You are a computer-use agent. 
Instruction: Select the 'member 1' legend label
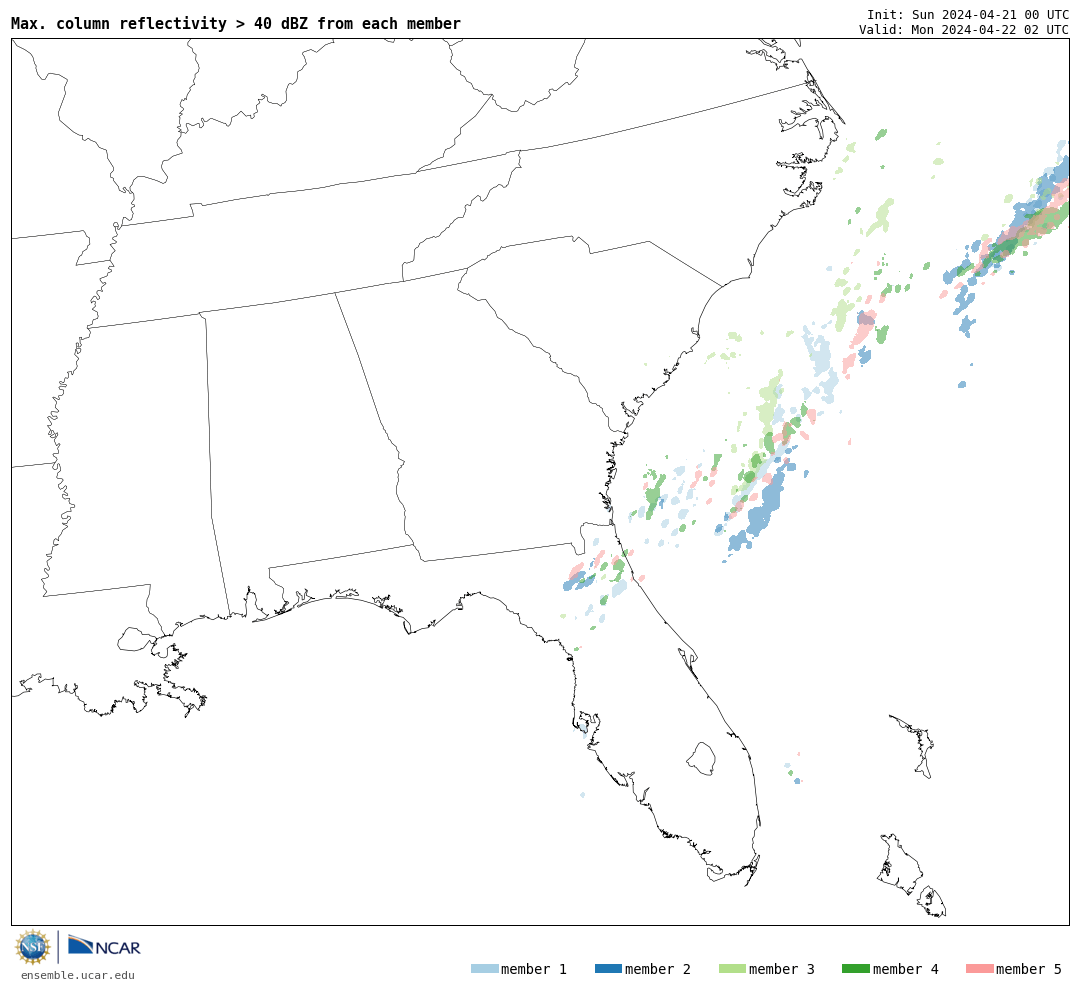click(534, 969)
